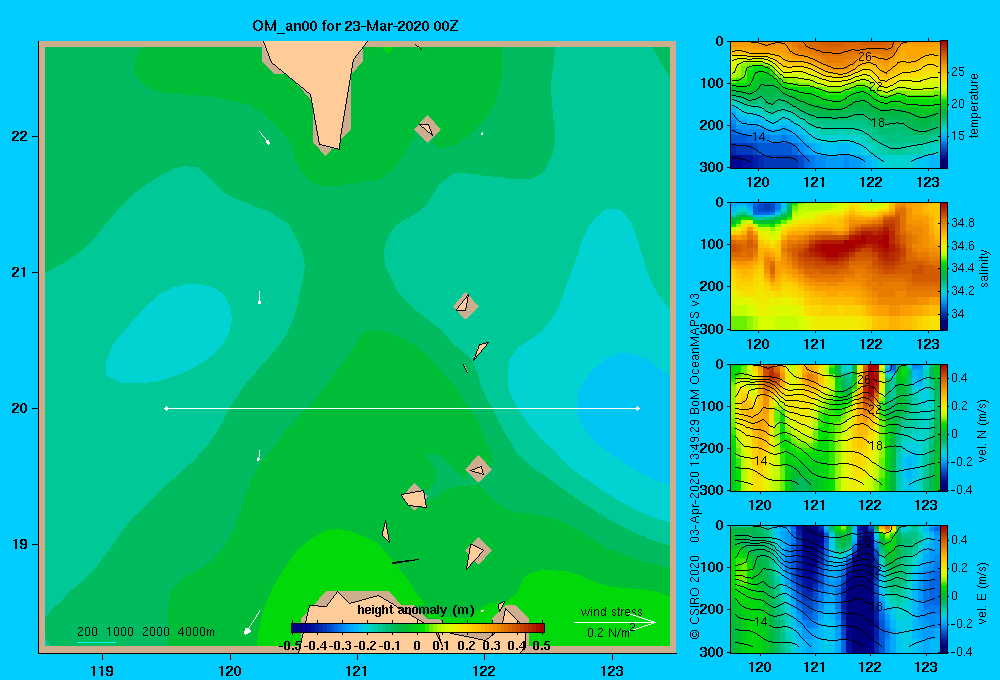Click the island near 20.8N 121.85E
The image size is (1000, 680).
(x=466, y=305)
